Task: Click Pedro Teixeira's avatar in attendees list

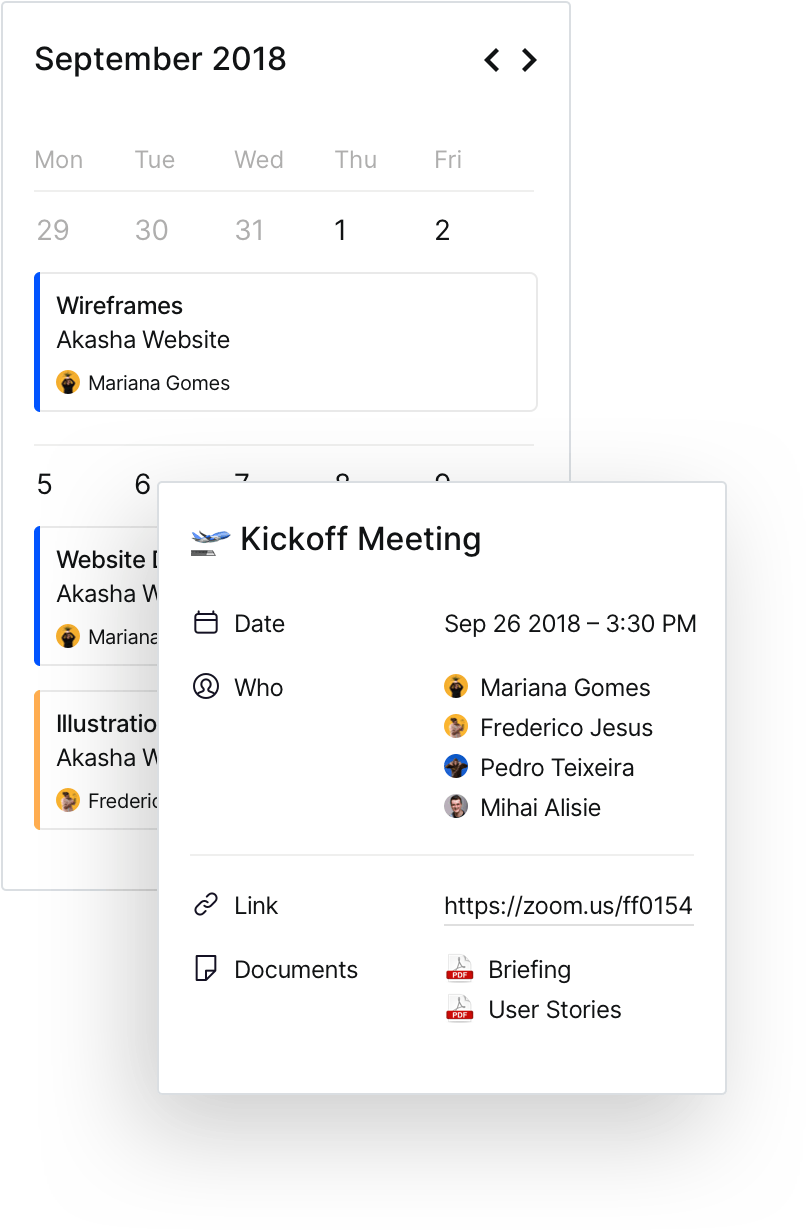Action: pos(456,767)
